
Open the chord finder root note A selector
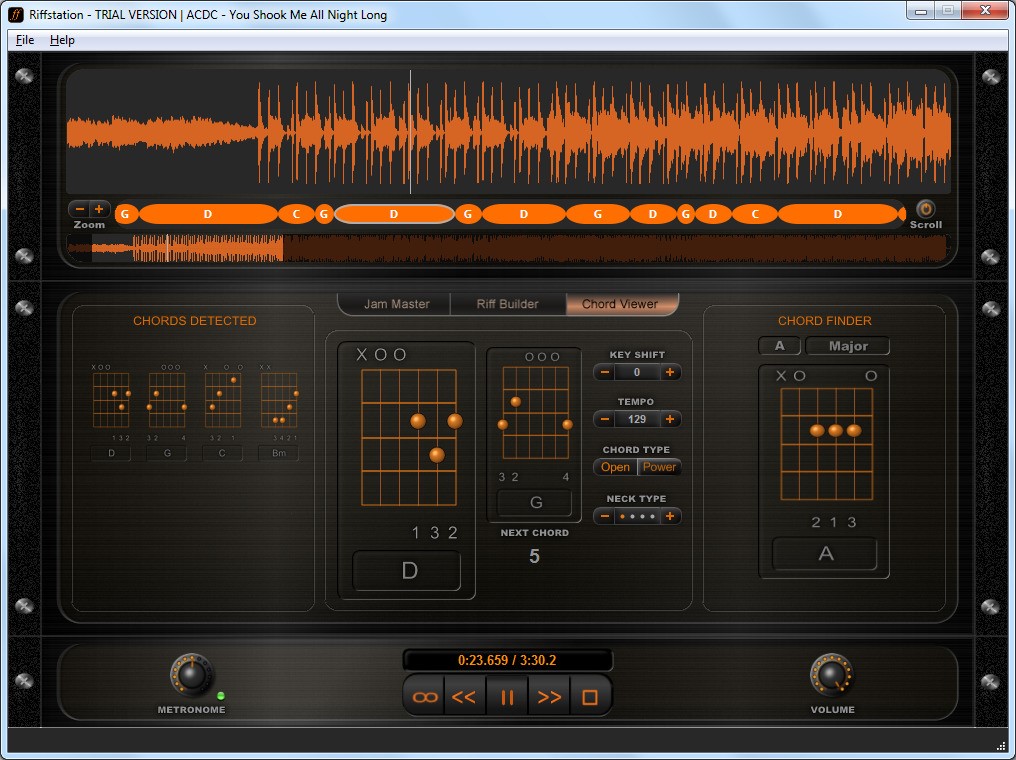(779, 346)
